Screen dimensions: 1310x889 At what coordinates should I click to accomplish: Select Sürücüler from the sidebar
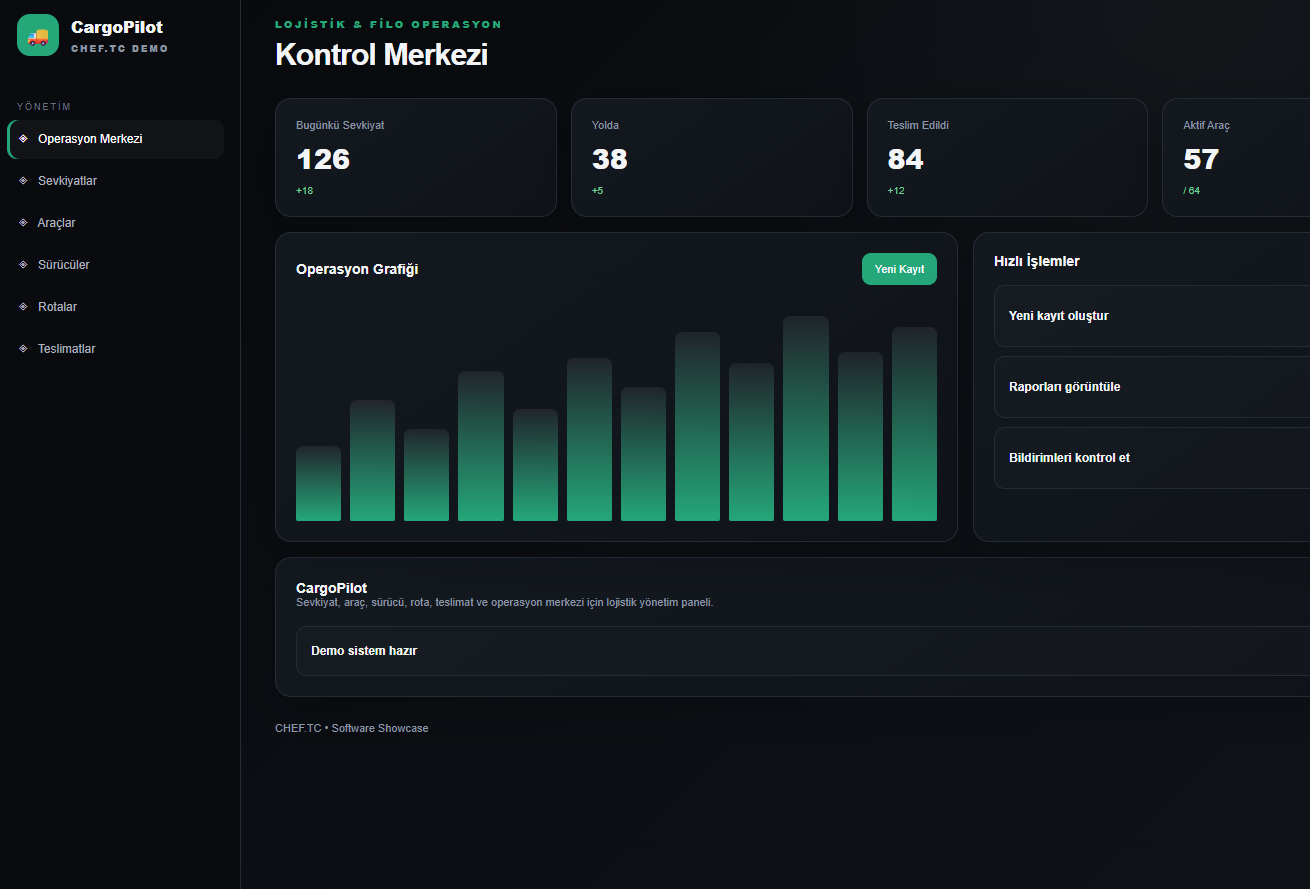click(x=115, y=265)
